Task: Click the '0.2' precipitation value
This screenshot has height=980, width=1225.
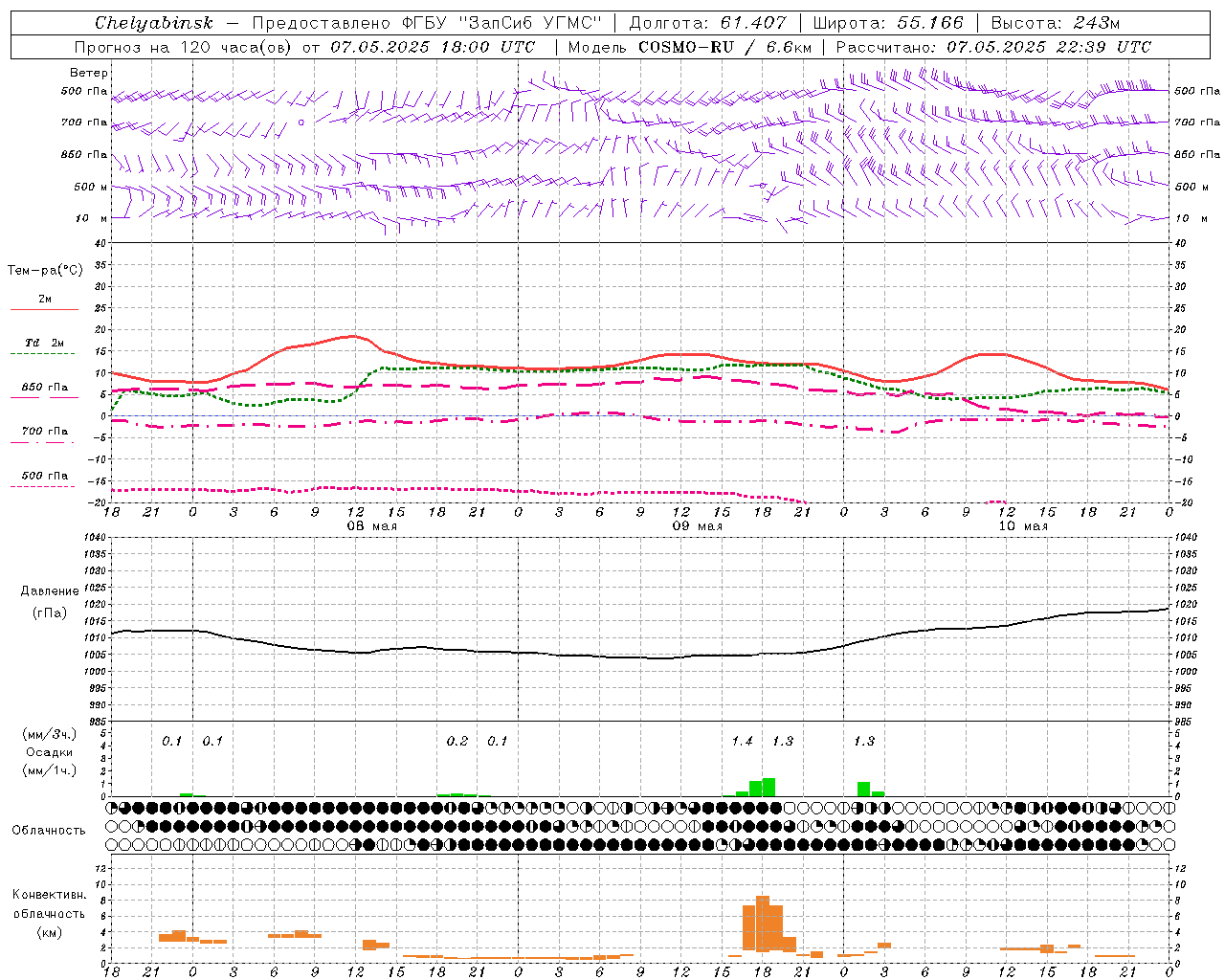Action: click(x=457, y=742)
